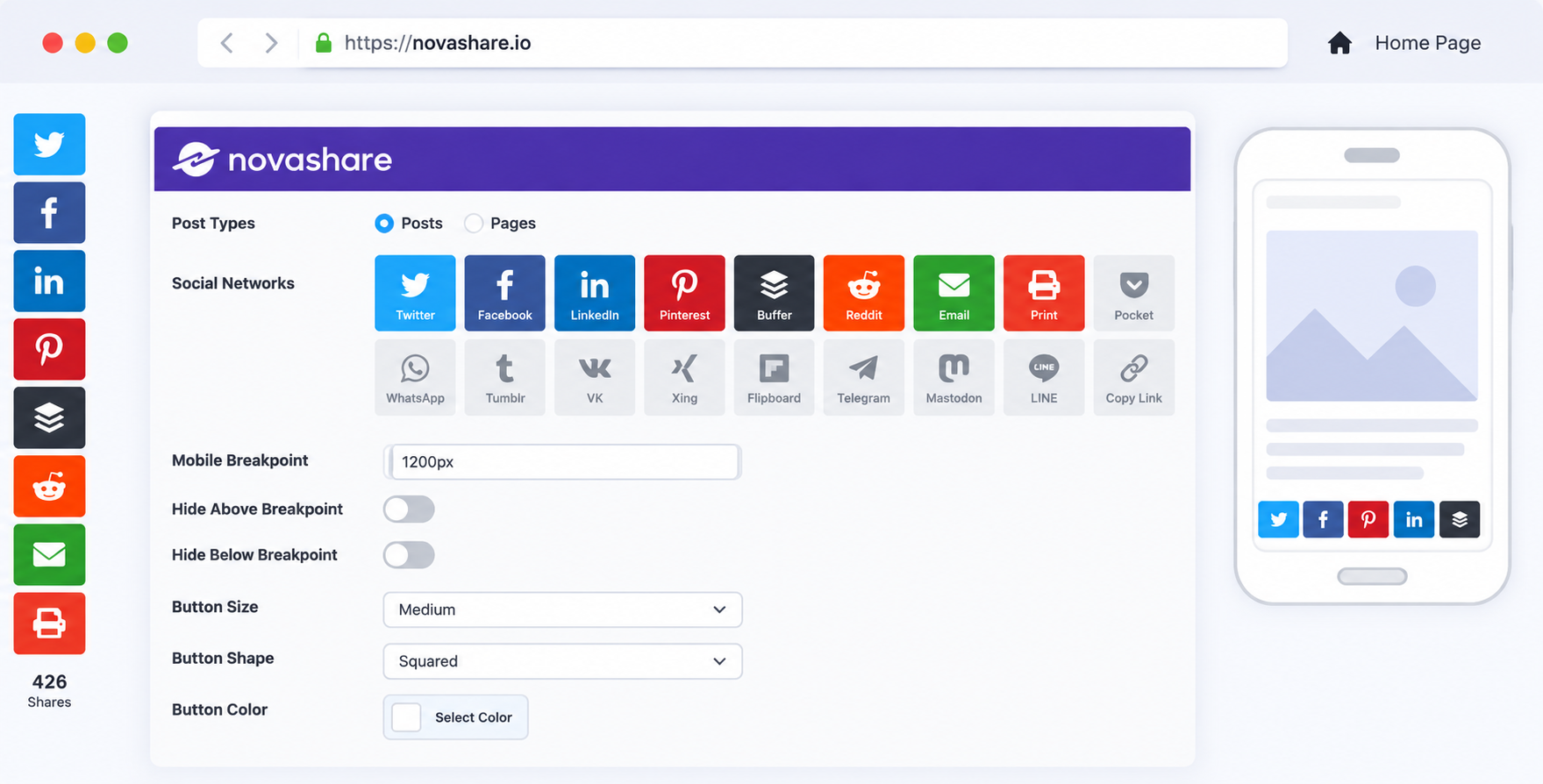Toggle the Email network tile
The height and width of the screenshot is (784, 1543).
click(954, 293)
